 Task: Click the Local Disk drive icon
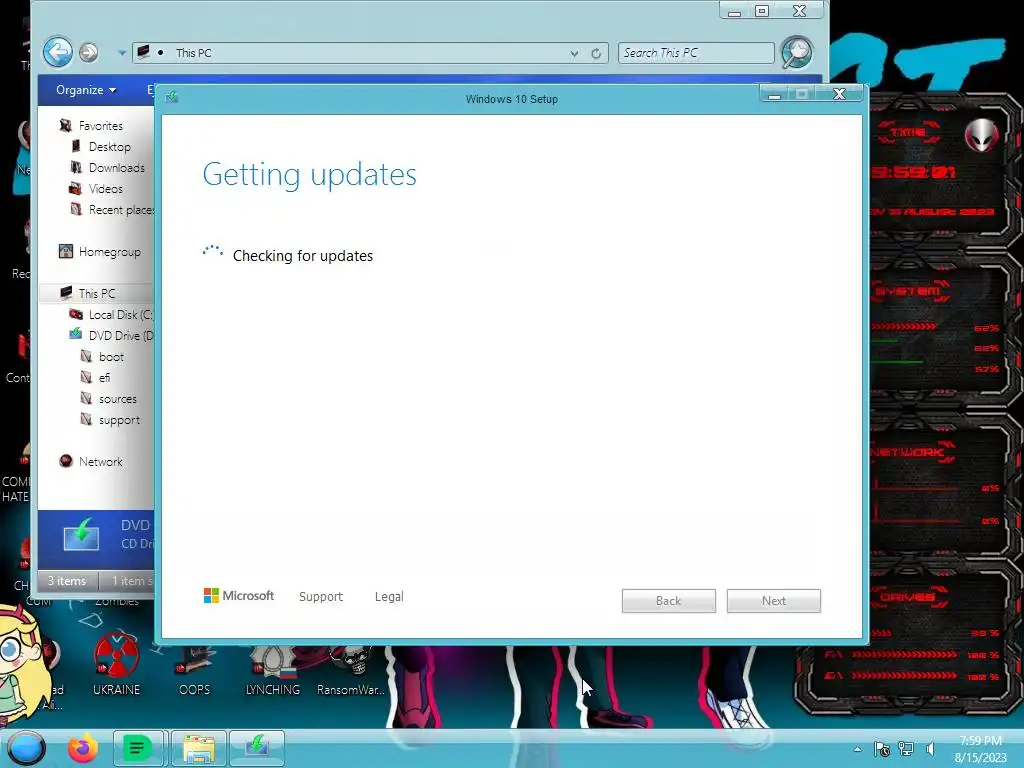tap(76, 314)
